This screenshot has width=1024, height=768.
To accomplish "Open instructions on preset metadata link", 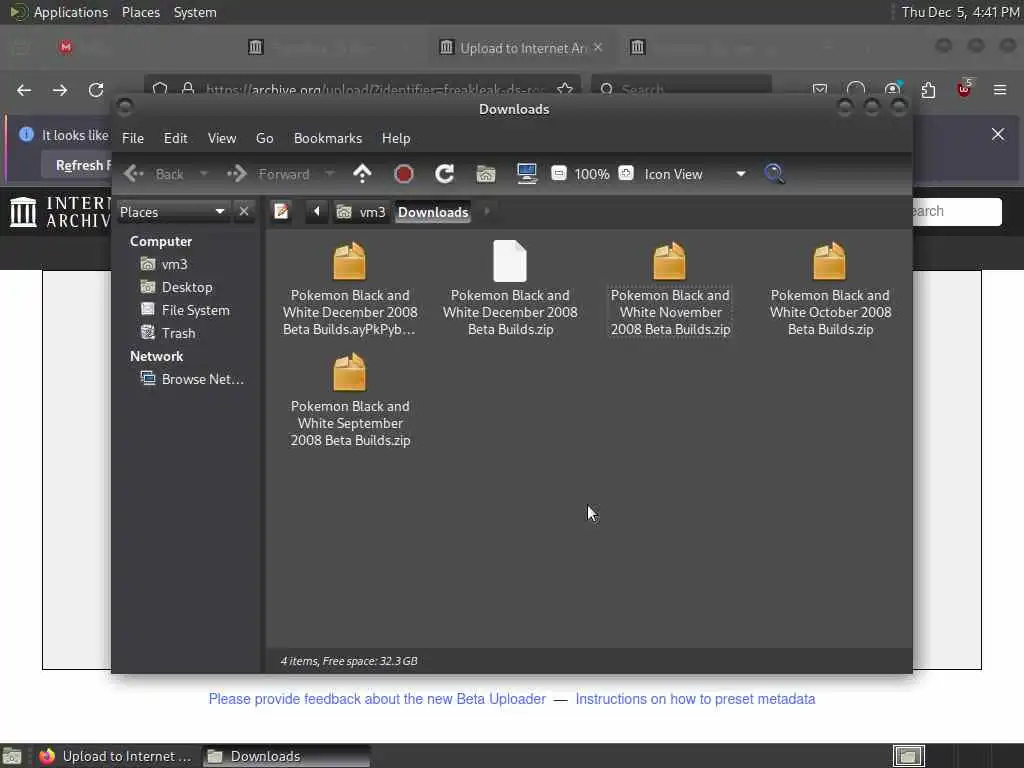I will pos(695,699).
